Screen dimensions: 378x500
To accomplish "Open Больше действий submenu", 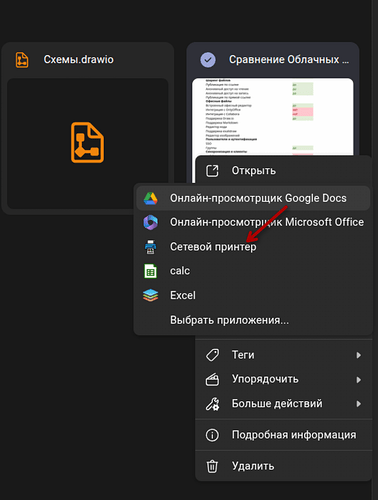I will tap(283, 404).
